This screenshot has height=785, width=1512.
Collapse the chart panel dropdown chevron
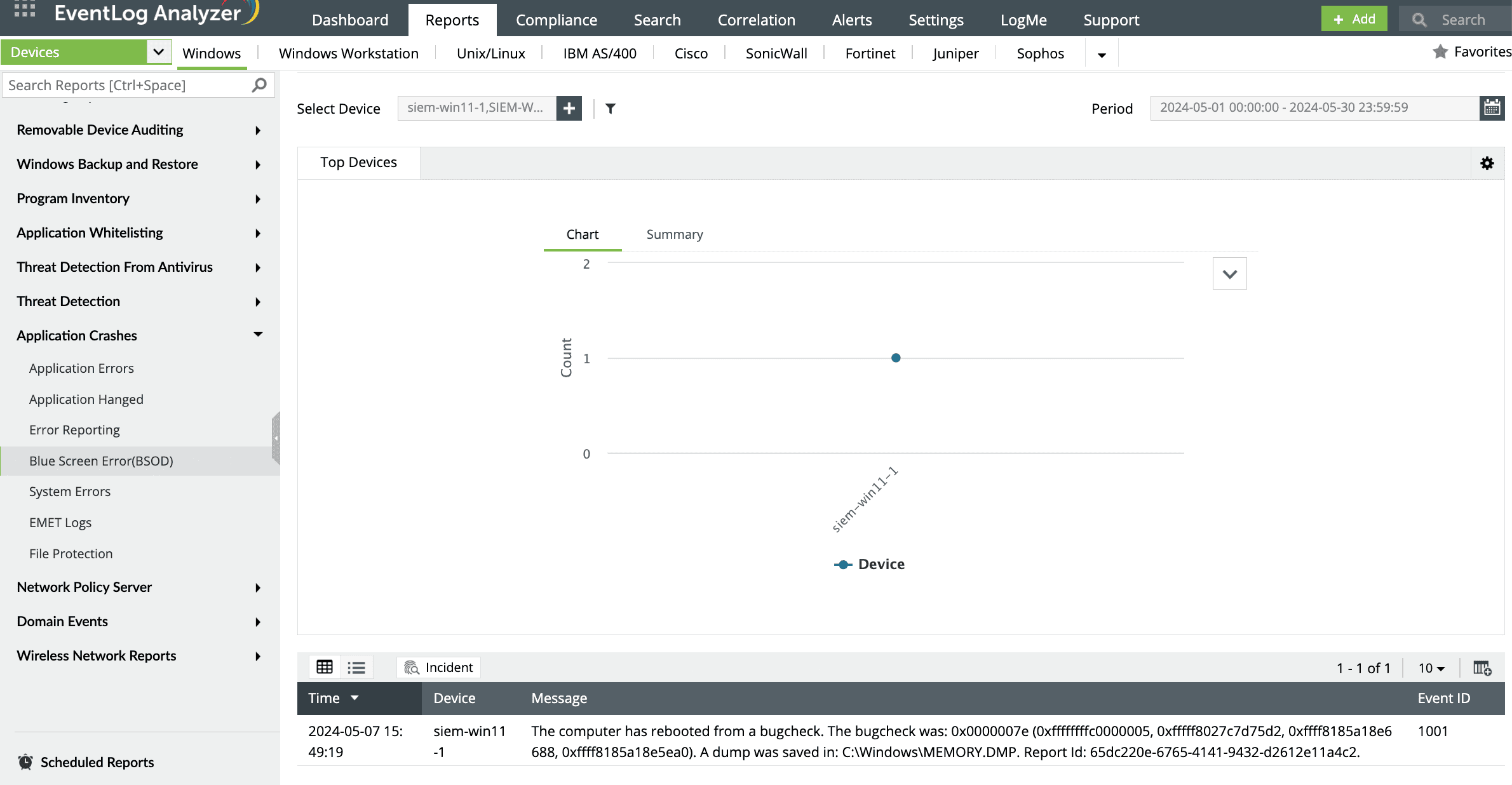coord(1229,273)
